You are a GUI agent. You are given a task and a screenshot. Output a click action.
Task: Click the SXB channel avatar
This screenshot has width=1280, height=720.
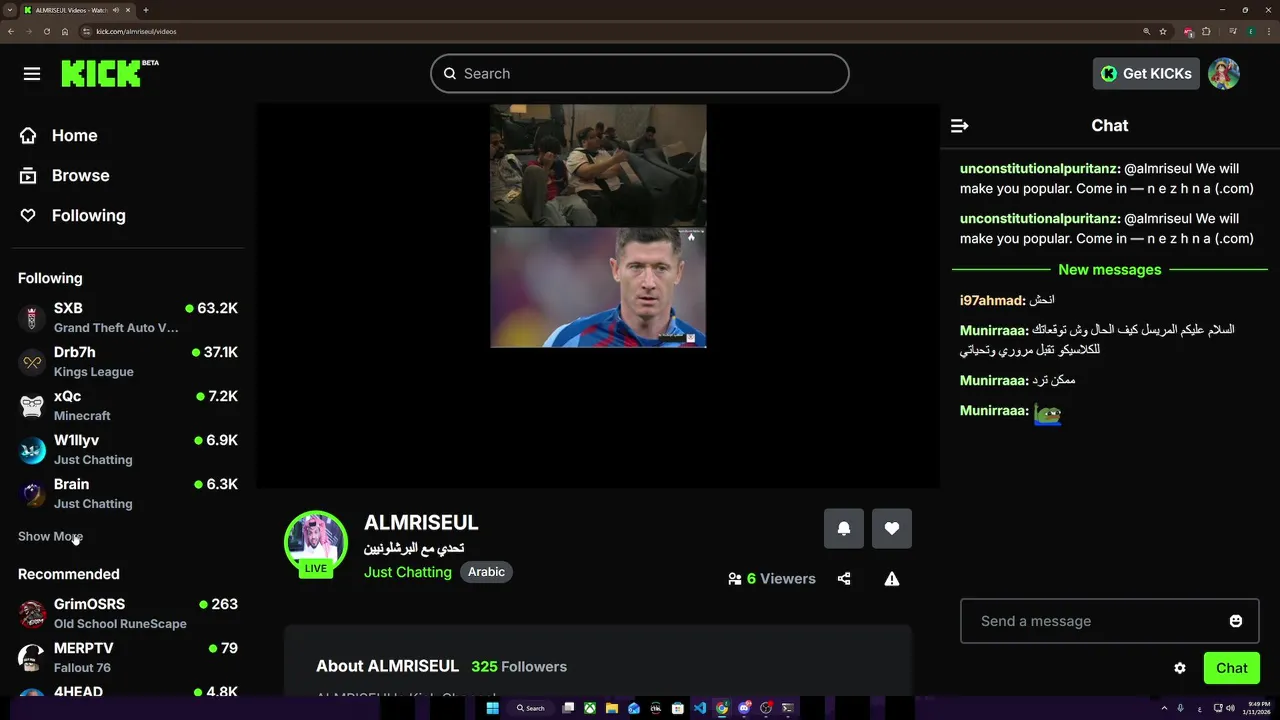[32, 318]
